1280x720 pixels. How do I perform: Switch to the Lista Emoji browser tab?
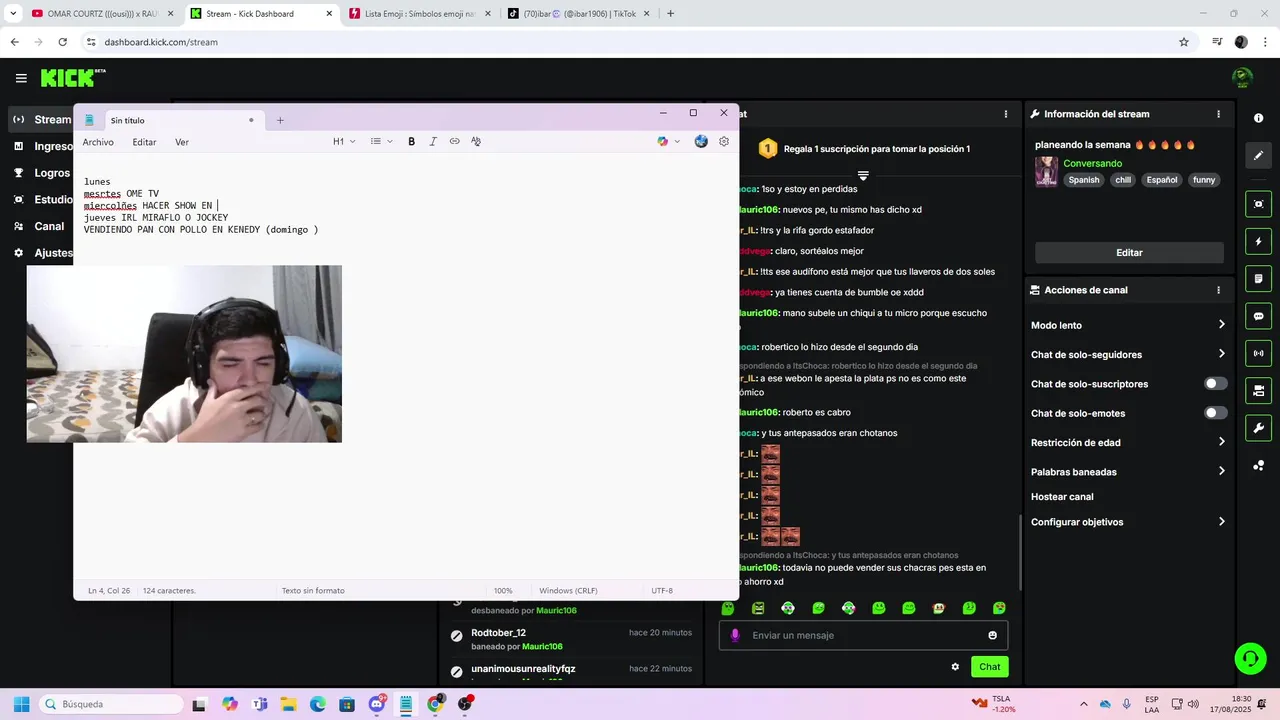[420, 13]
